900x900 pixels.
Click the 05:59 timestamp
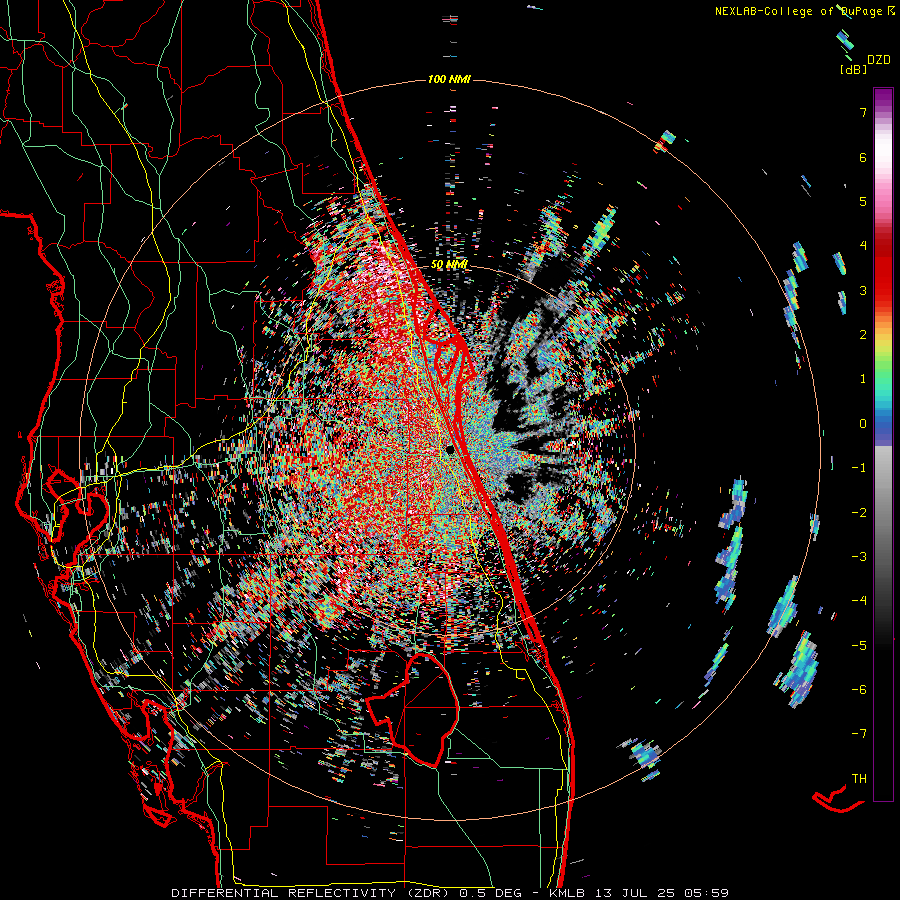click(x=703, y=893)
